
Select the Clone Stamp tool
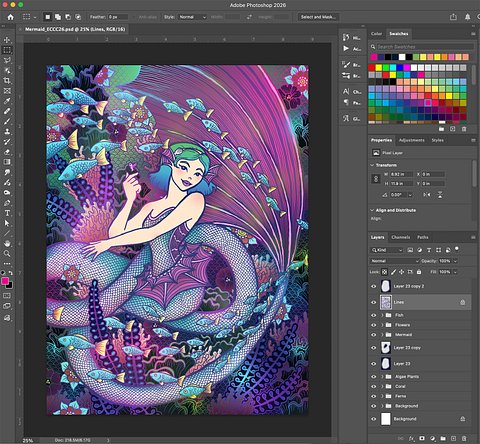7,132
